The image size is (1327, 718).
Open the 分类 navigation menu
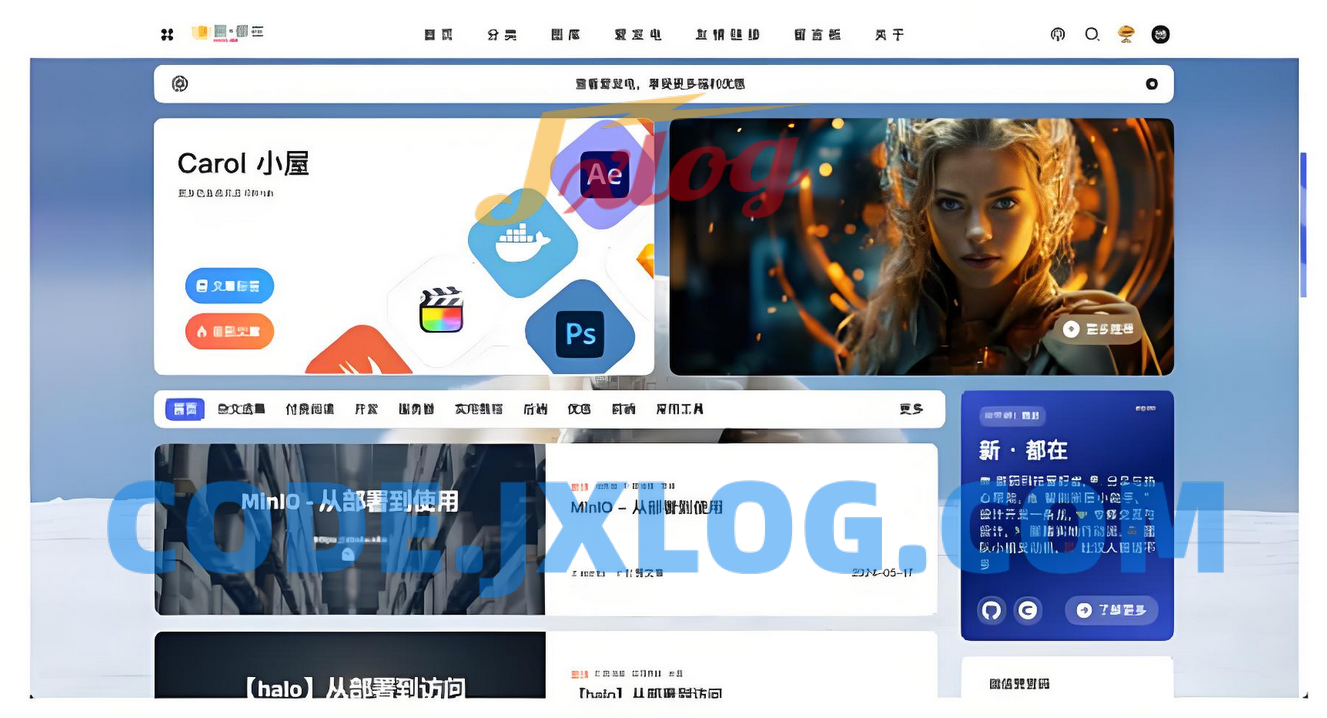point(502,35)
